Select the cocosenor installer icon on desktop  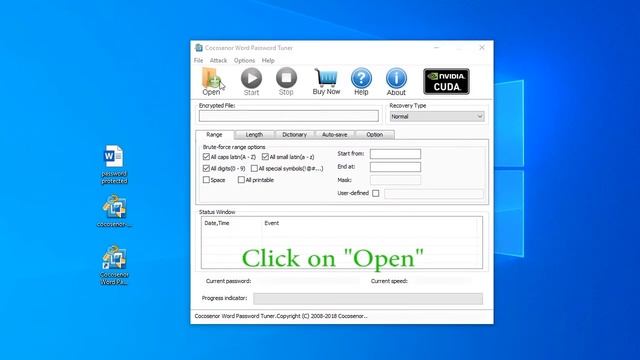114,211
